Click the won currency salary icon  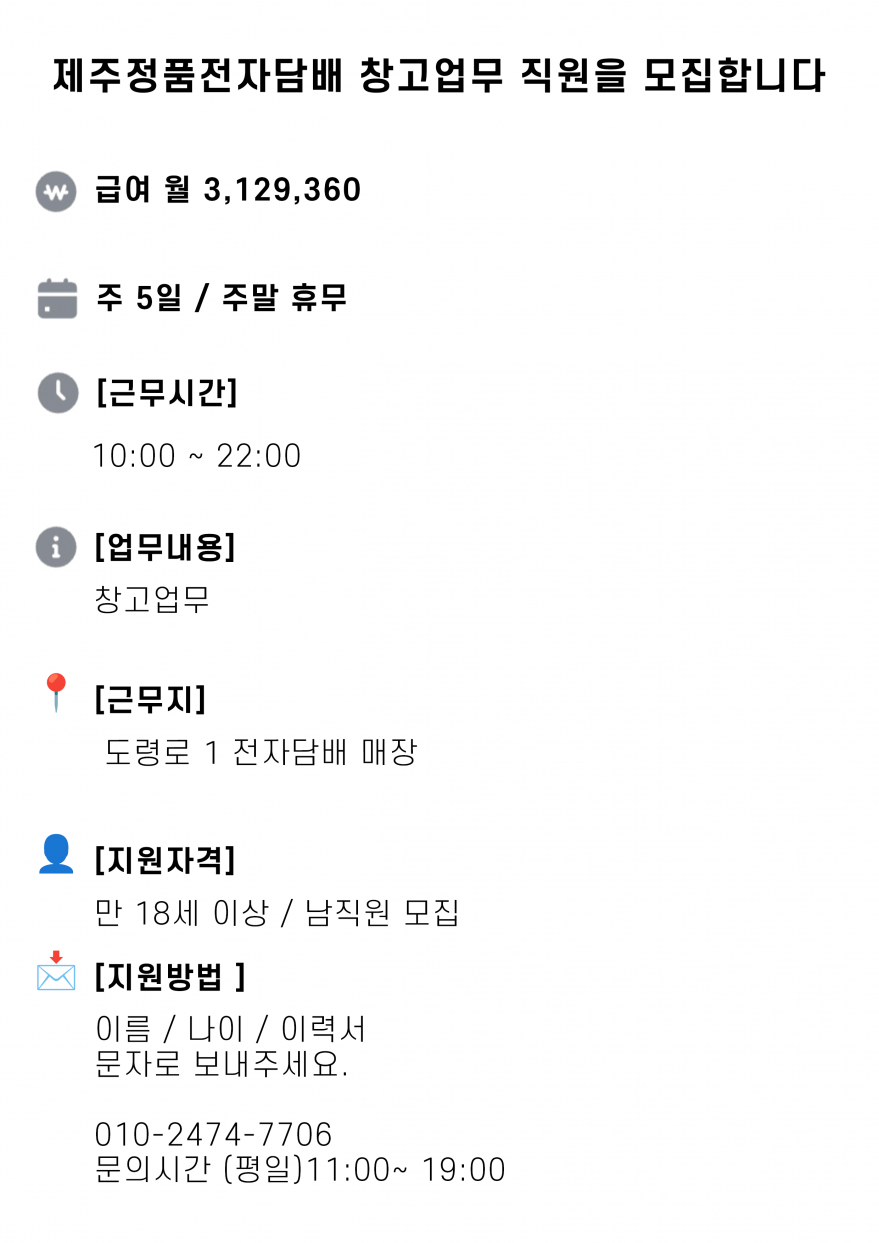pos(56,192)
